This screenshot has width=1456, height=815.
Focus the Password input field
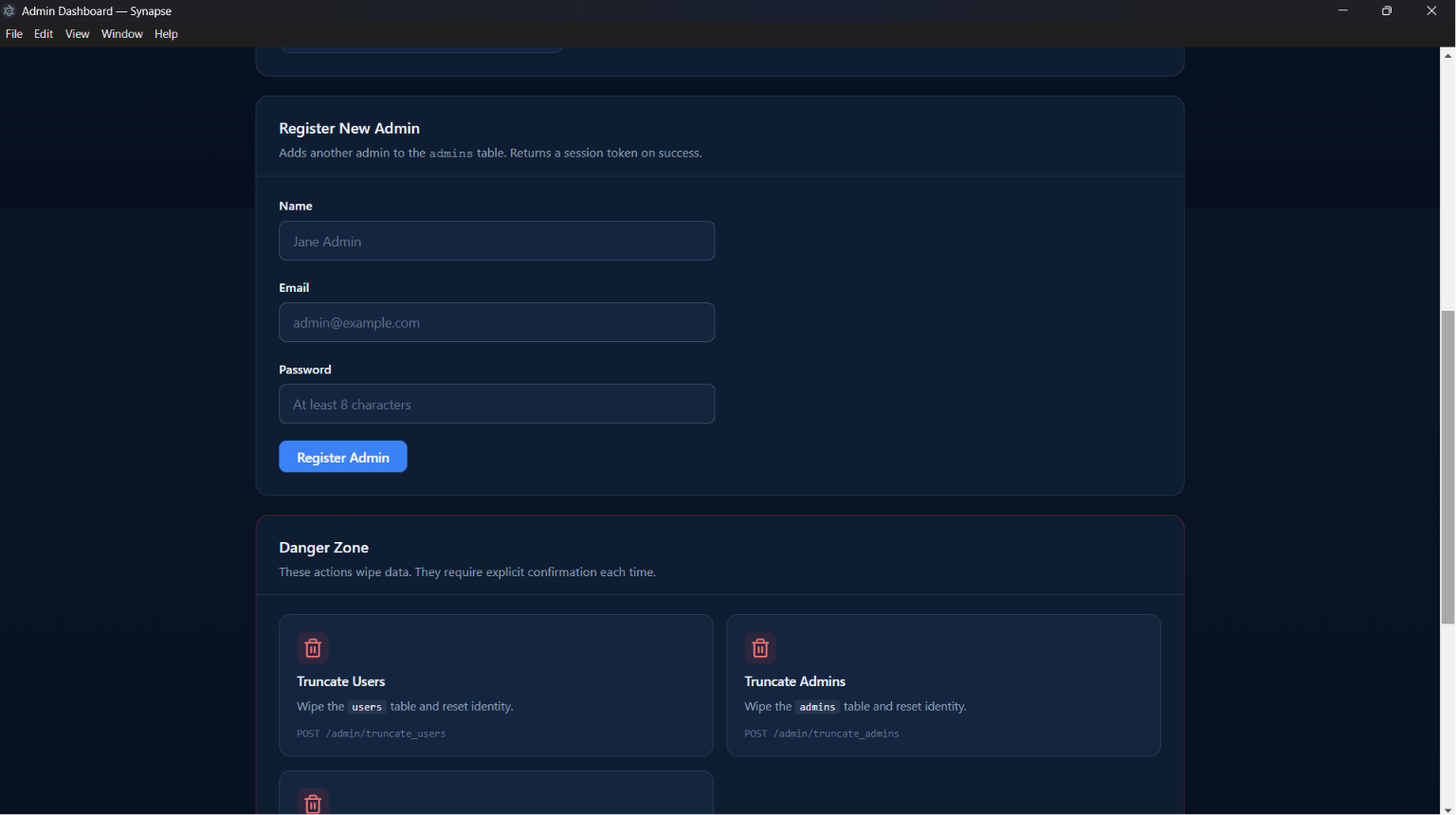tap(497, 404)
